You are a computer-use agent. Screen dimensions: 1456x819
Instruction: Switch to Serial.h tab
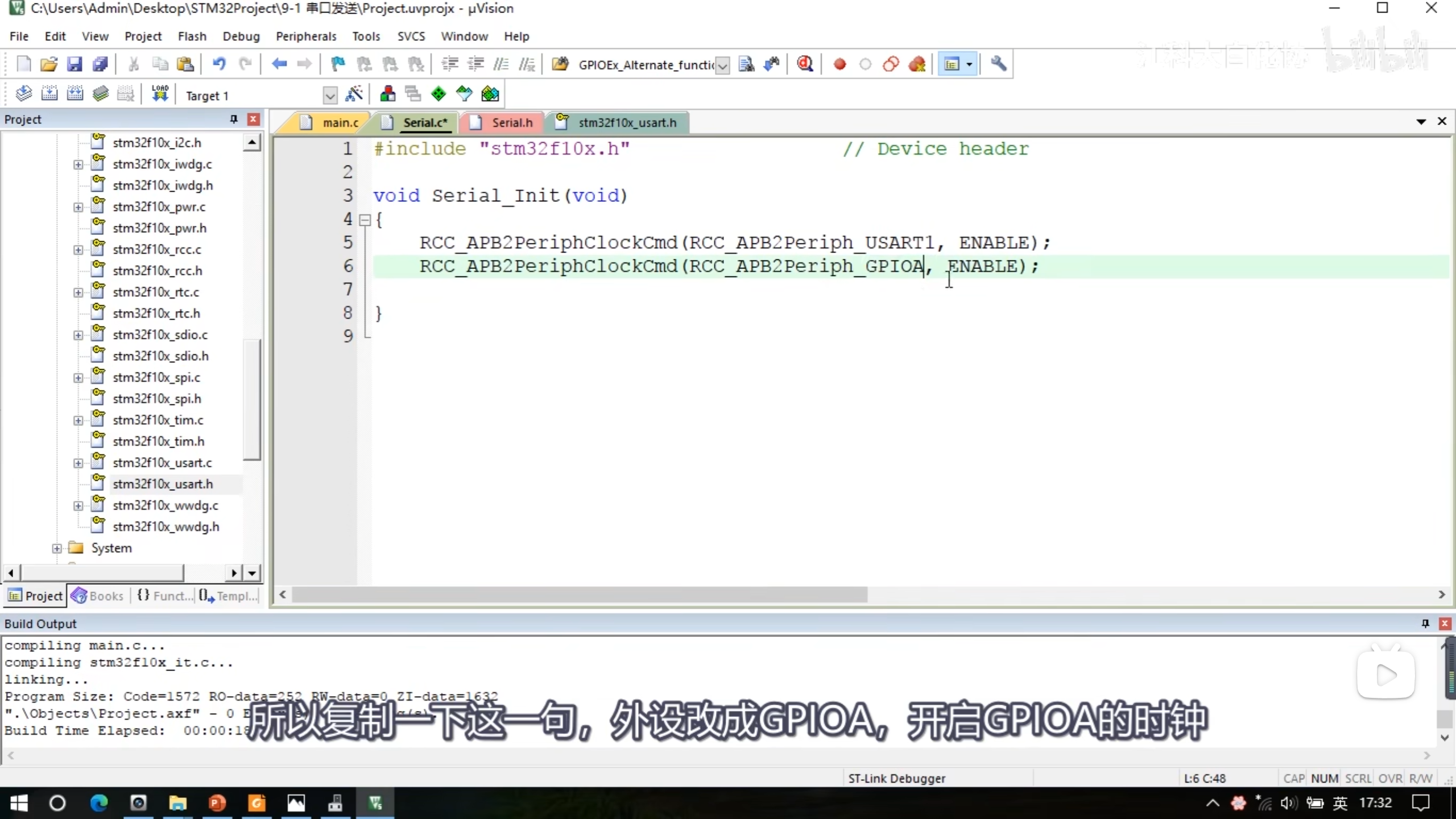pyautogui.click(x=511, y=123)
